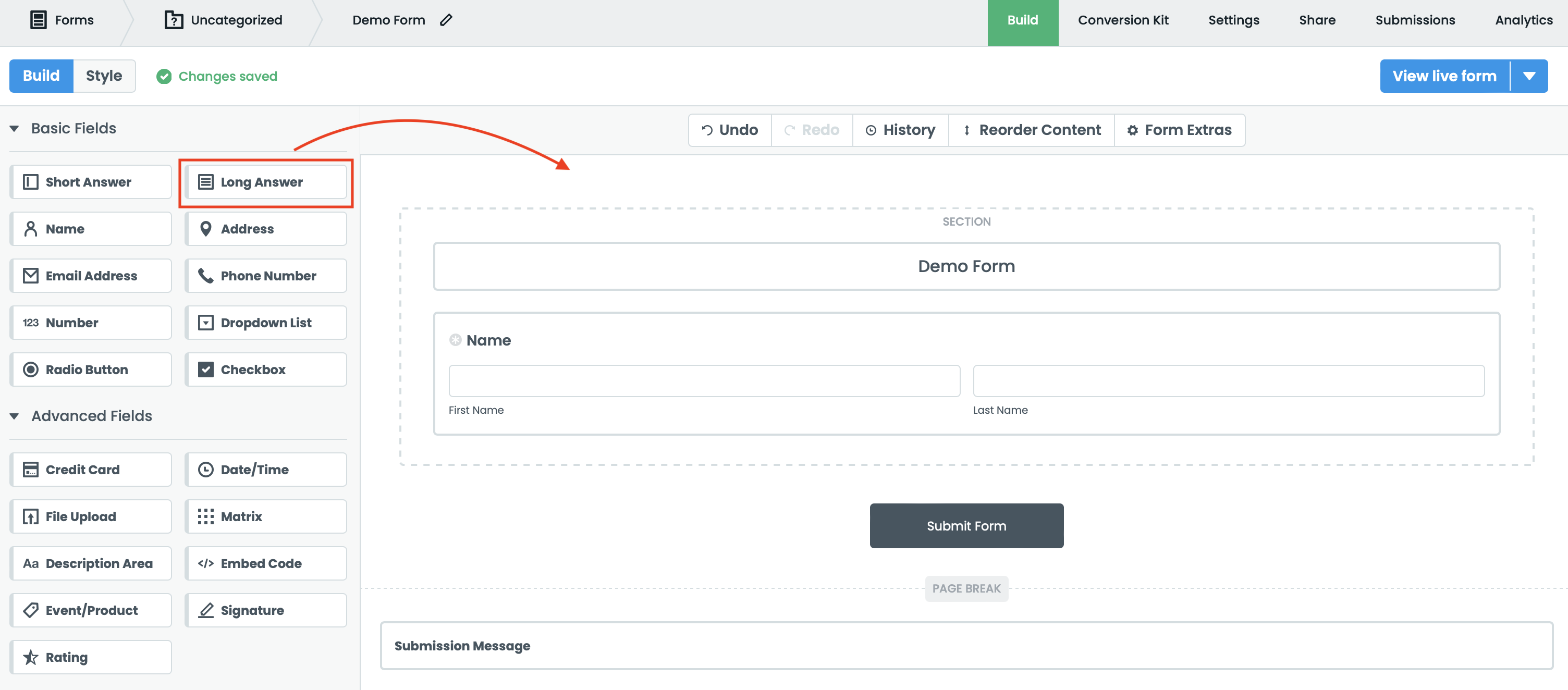Collapse the Advanced Fields section
This screenshot has height=690, width=1568.
click(15, 416)
